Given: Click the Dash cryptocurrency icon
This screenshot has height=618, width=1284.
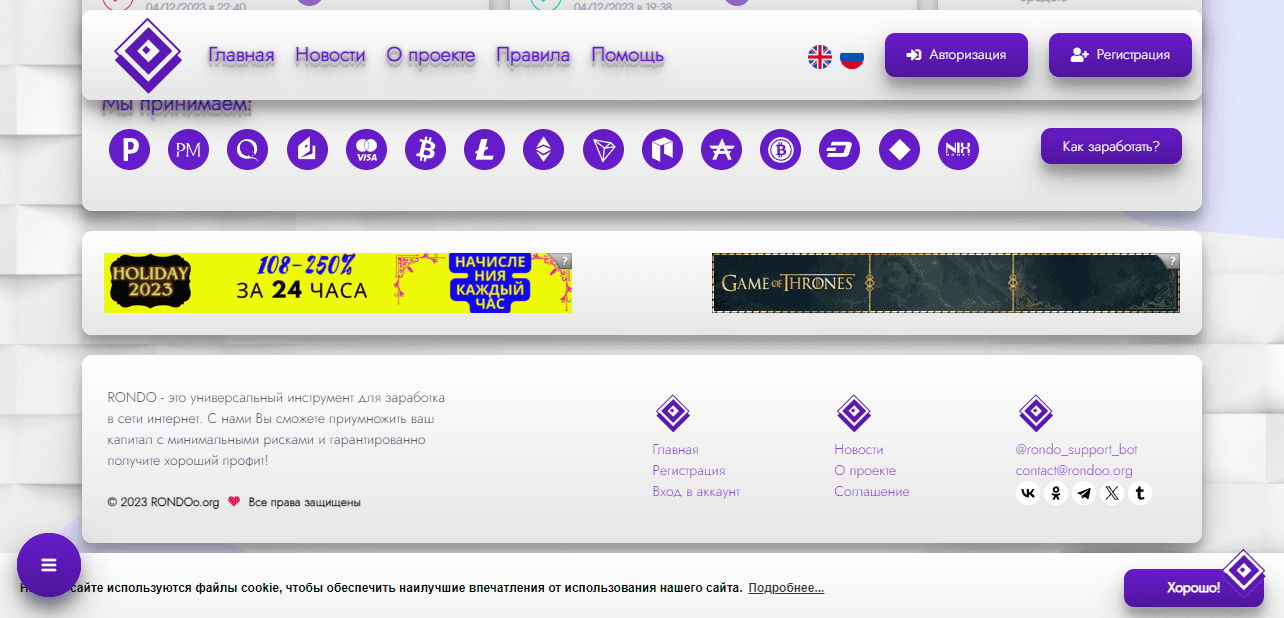Looking at the screenshot, I should (x=839, y=150).
